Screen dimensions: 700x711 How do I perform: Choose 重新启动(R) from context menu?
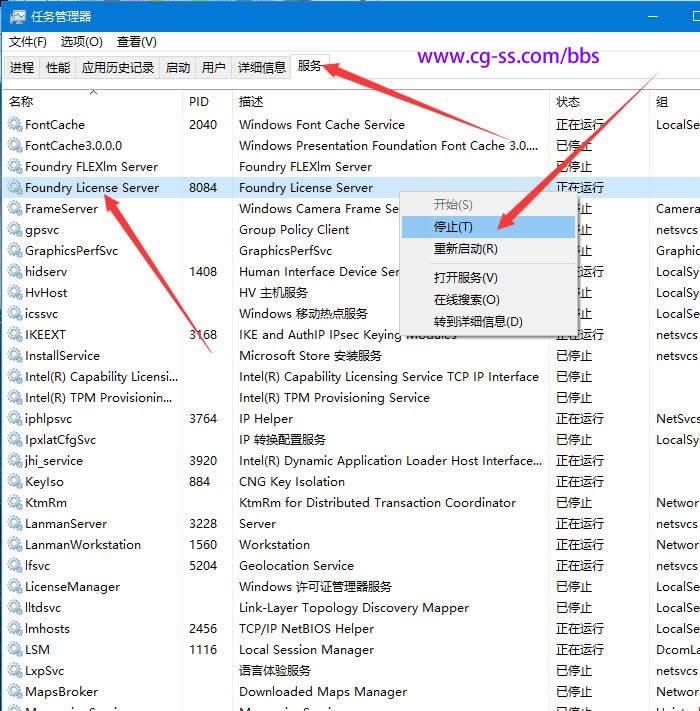click(465, 249)
